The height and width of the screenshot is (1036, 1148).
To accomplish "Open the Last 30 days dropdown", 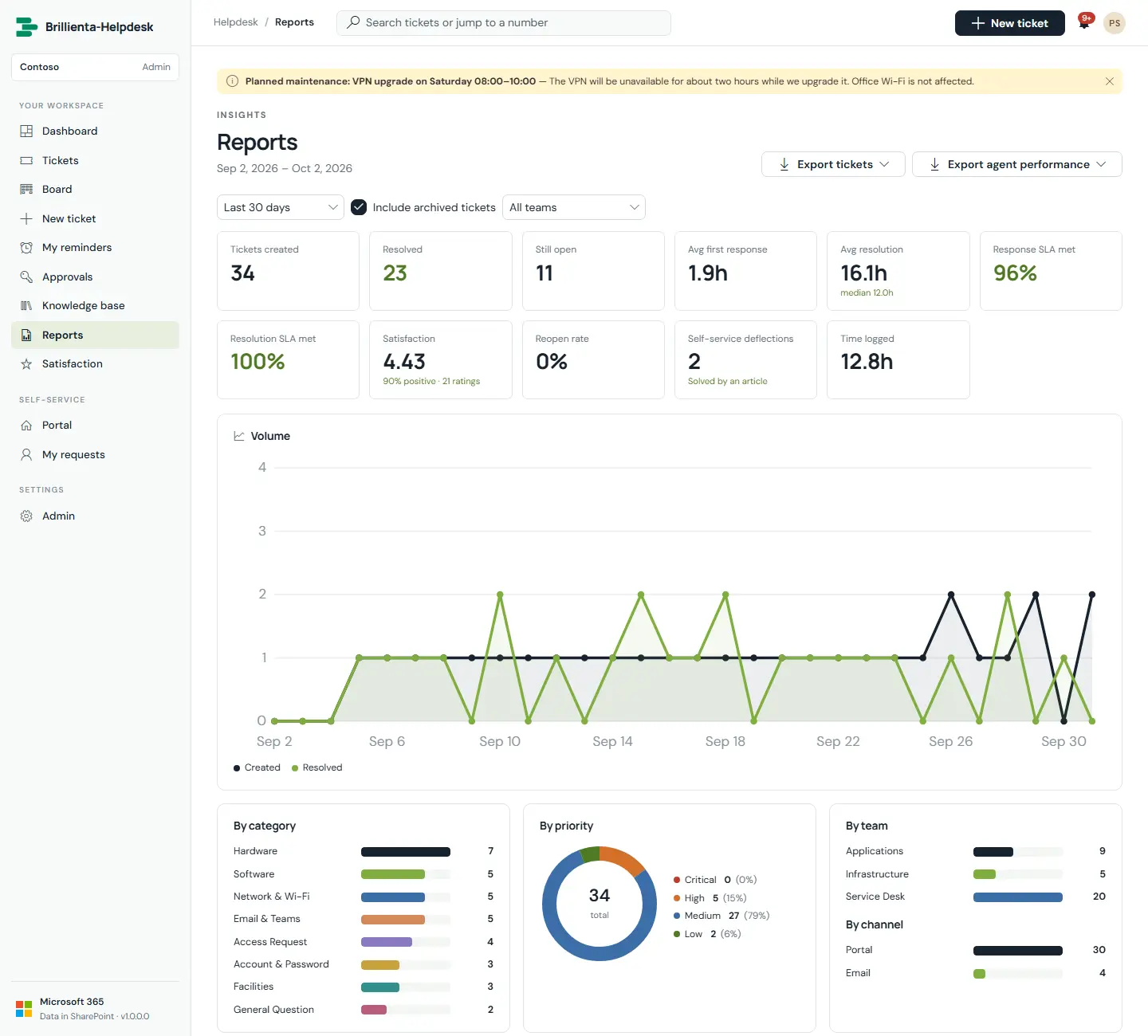I will tap(281, 207).
